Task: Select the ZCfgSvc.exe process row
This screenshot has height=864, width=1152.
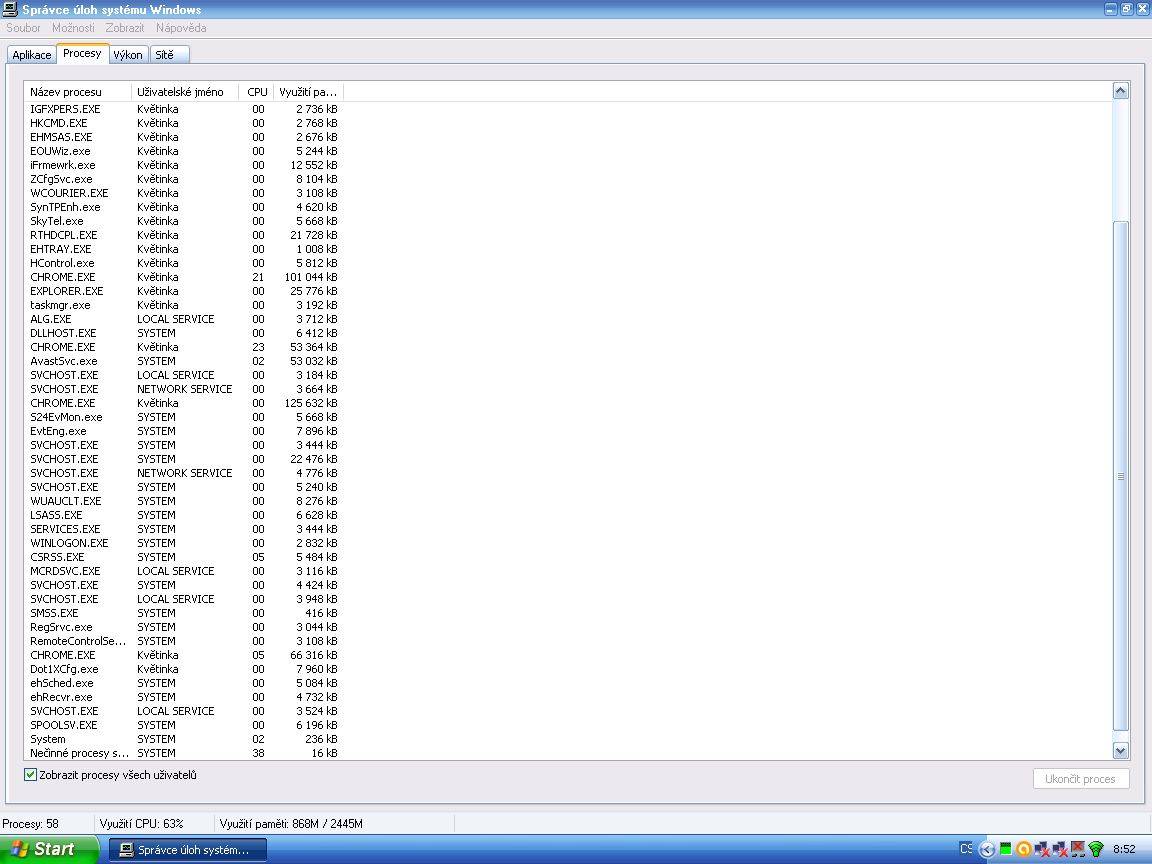Action: tap(184, 179)
